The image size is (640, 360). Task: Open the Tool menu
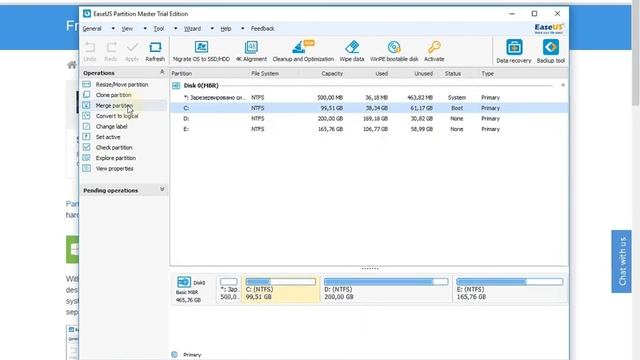[159, 29]
